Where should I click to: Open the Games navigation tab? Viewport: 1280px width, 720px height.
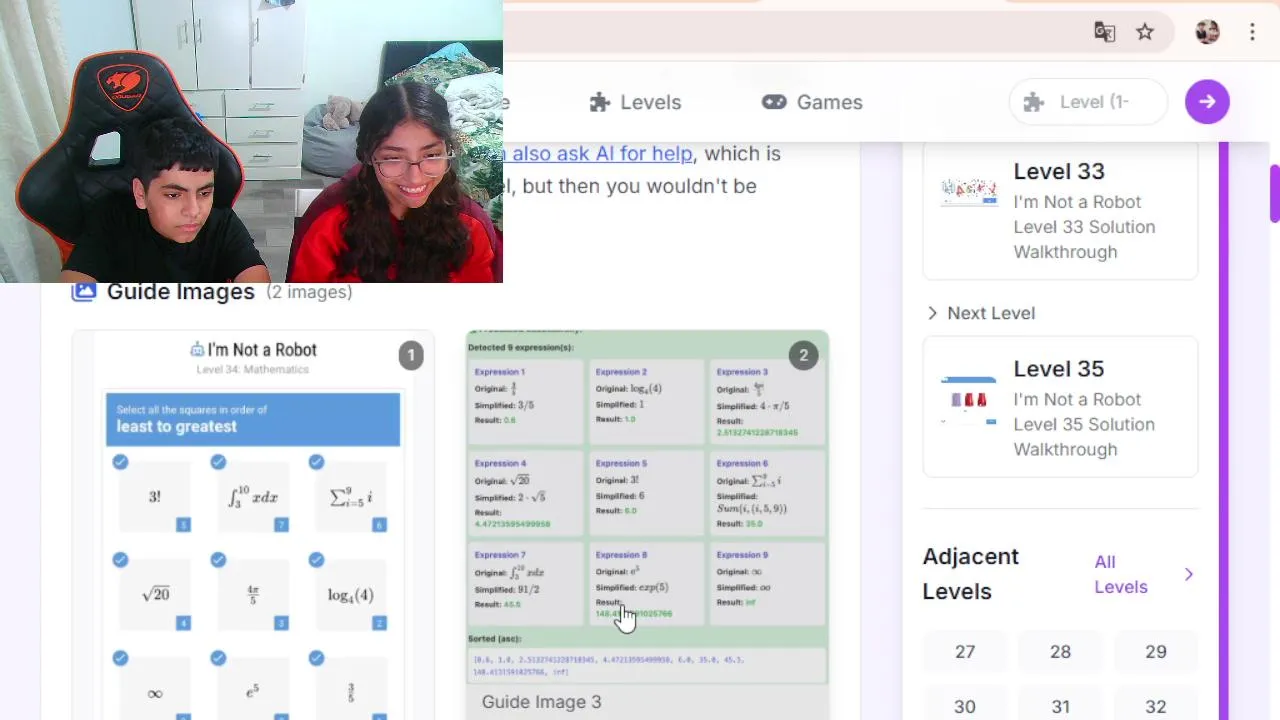pyautogui.click(x=812, y=102)
